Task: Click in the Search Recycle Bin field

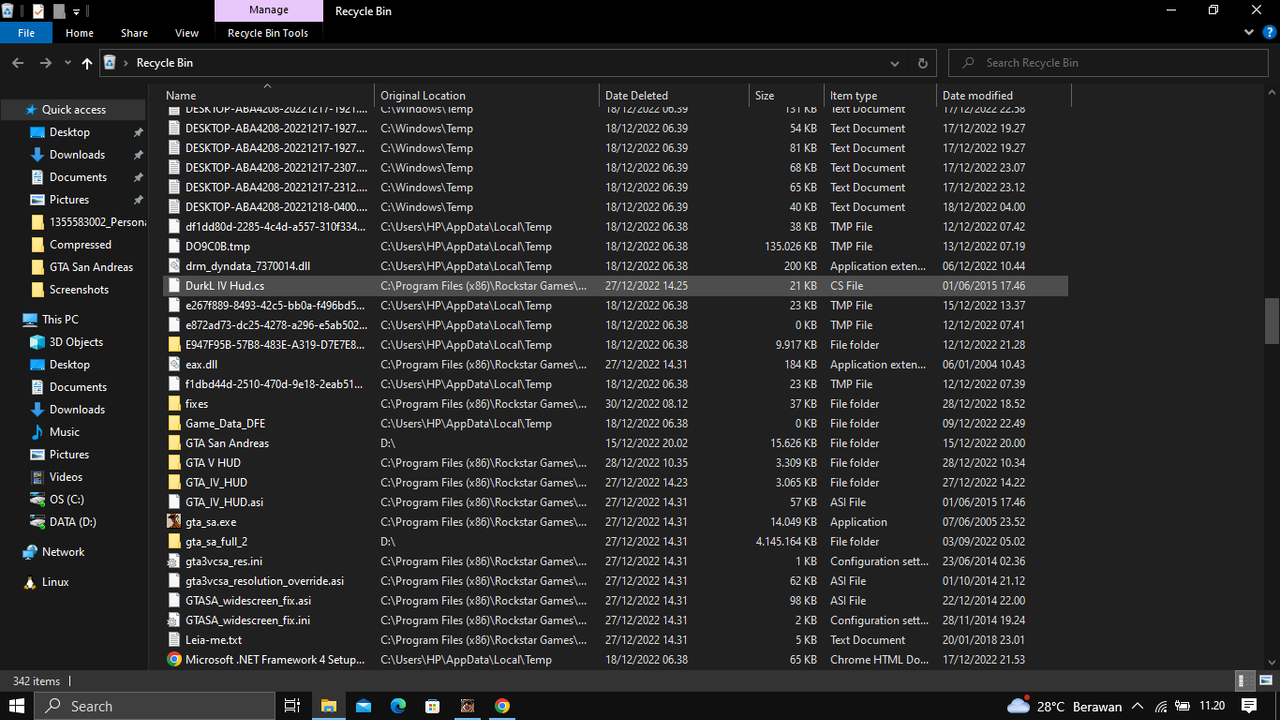Action: pos(1106,63)
